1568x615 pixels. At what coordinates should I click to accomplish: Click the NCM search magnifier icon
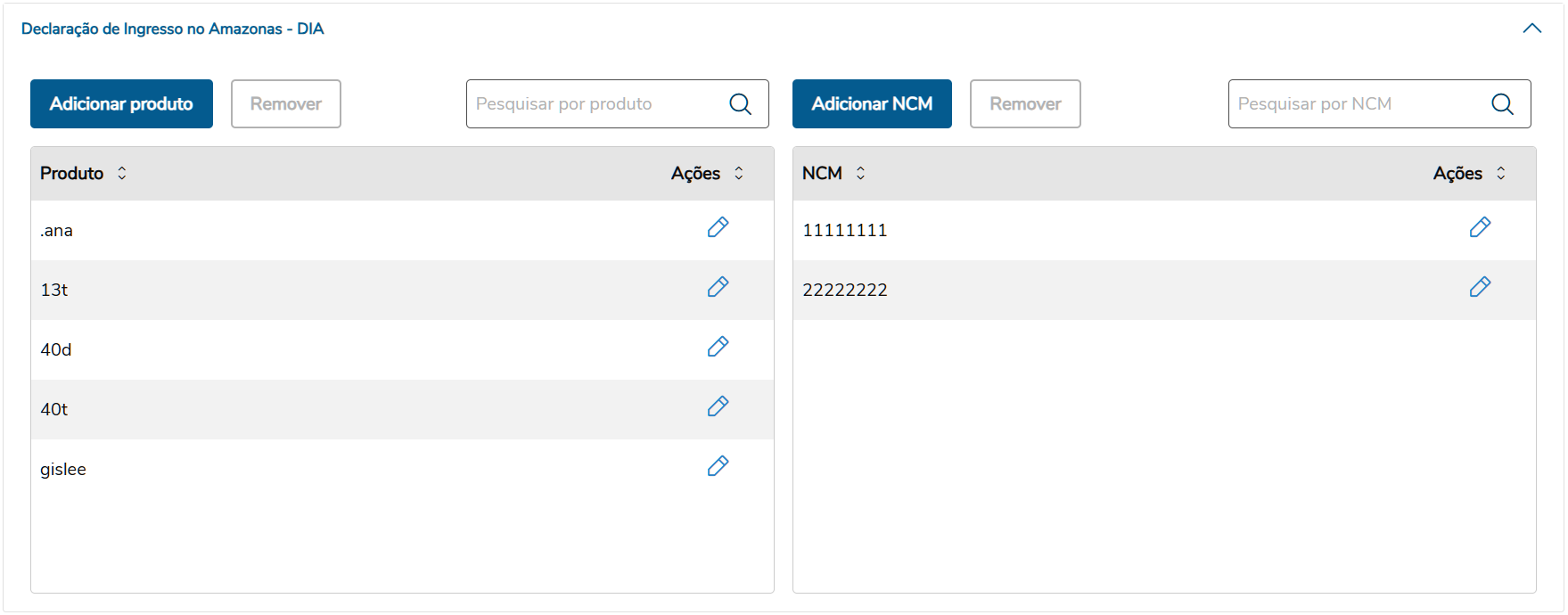[1502, 104]
